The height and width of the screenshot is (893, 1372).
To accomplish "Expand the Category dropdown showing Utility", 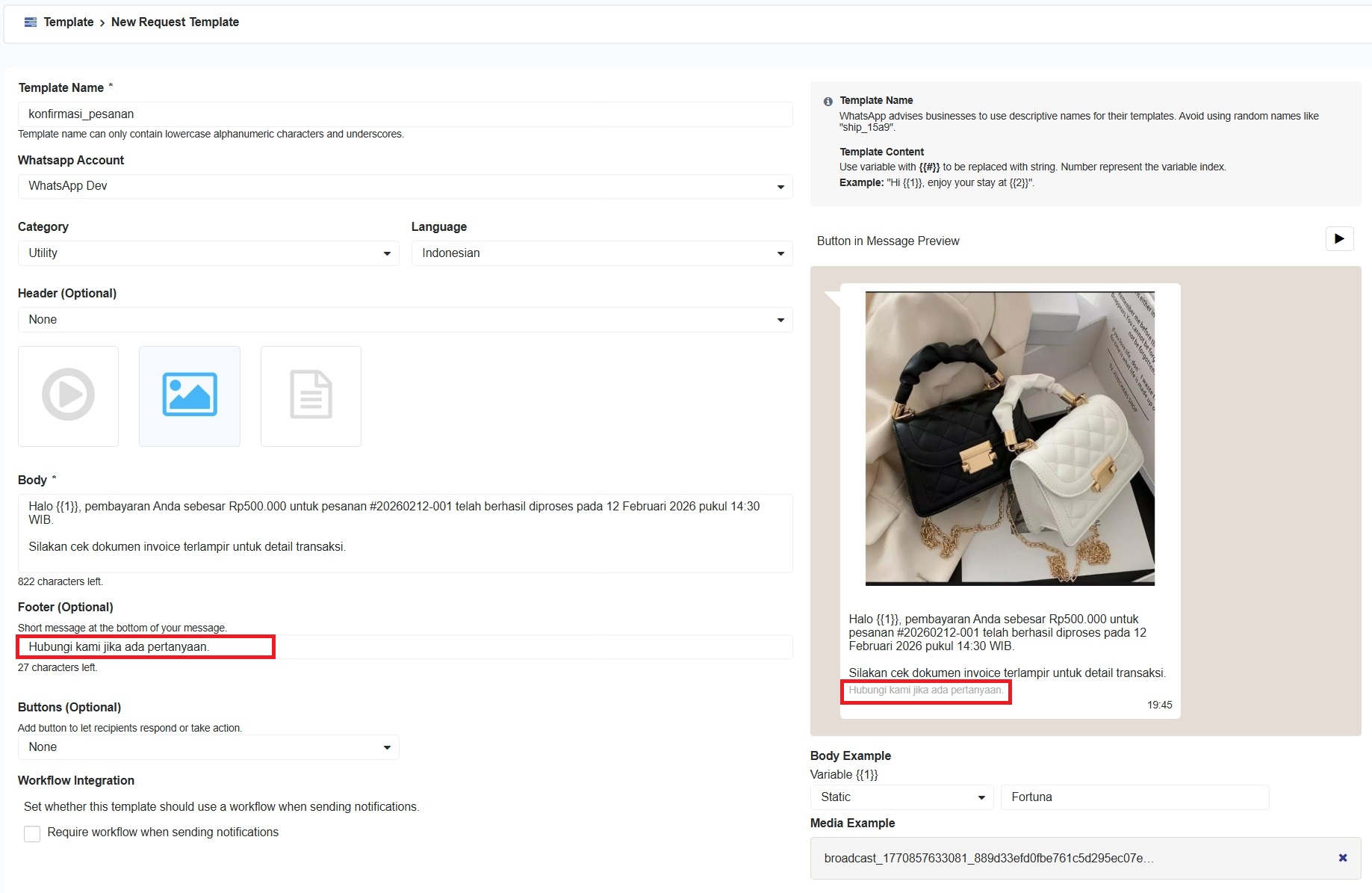I will pos(208,253).
